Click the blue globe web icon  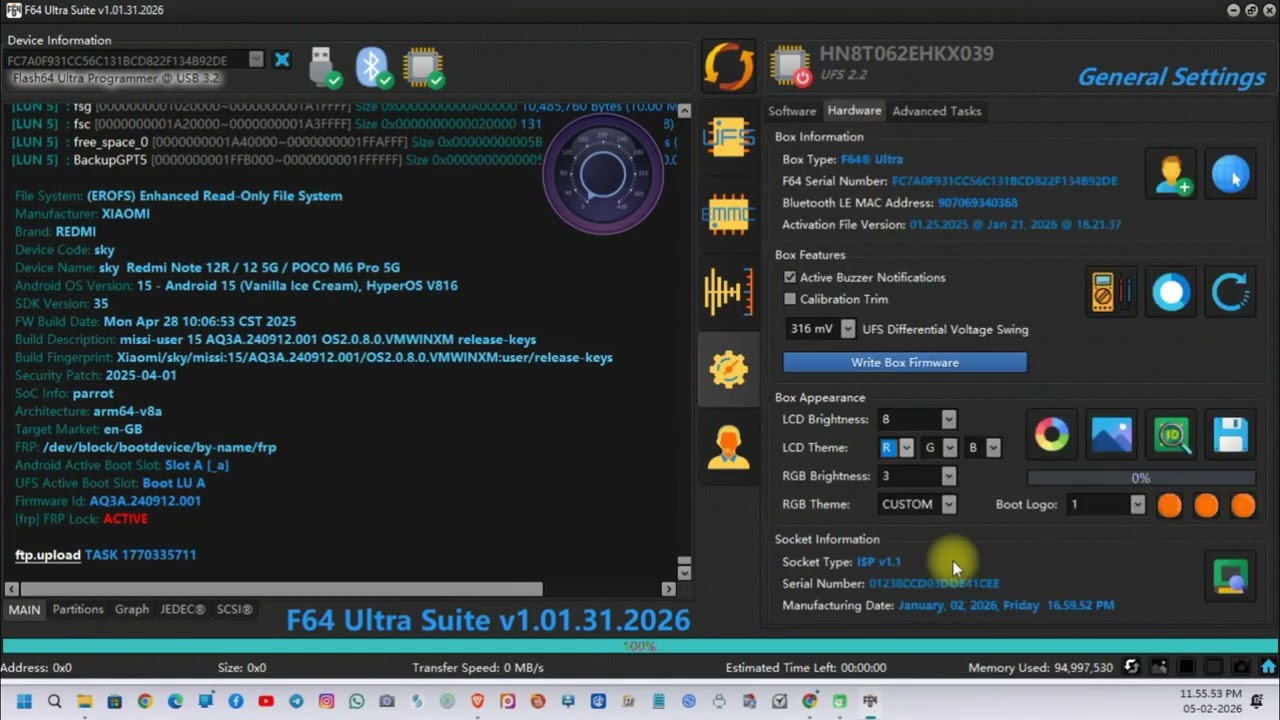(x=1231, y=174)
